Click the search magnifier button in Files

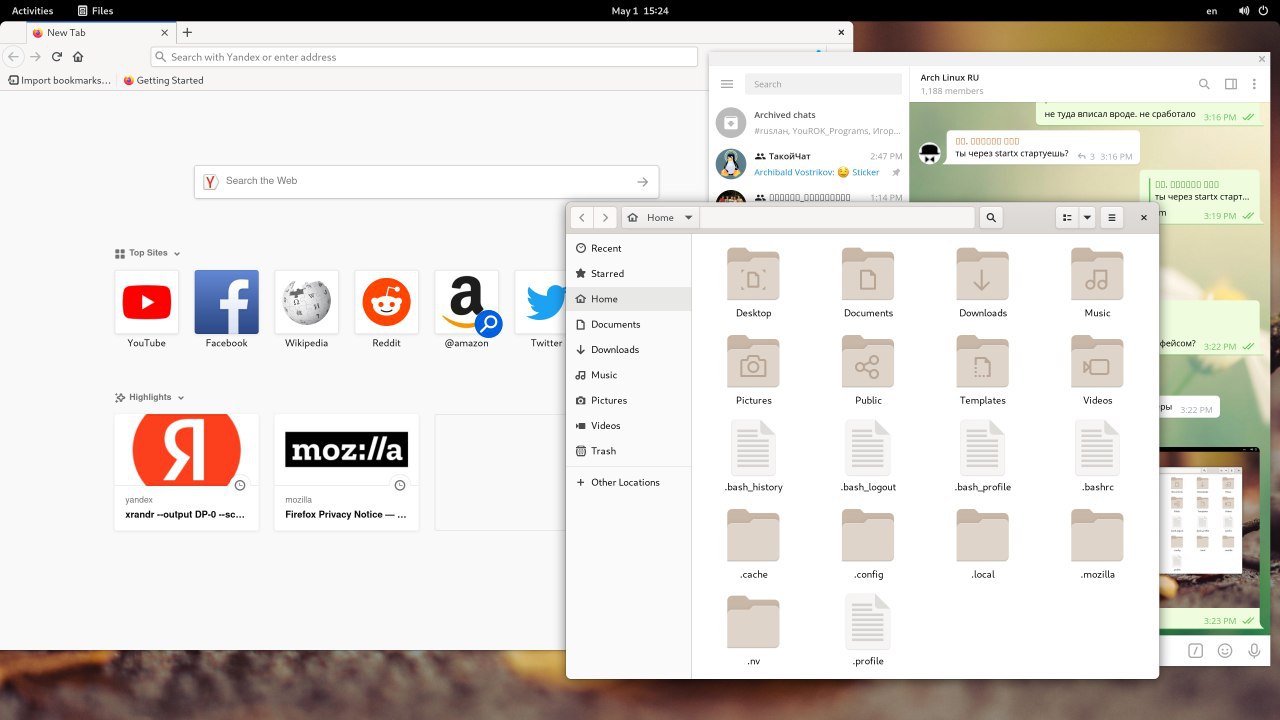pos(991,217)
